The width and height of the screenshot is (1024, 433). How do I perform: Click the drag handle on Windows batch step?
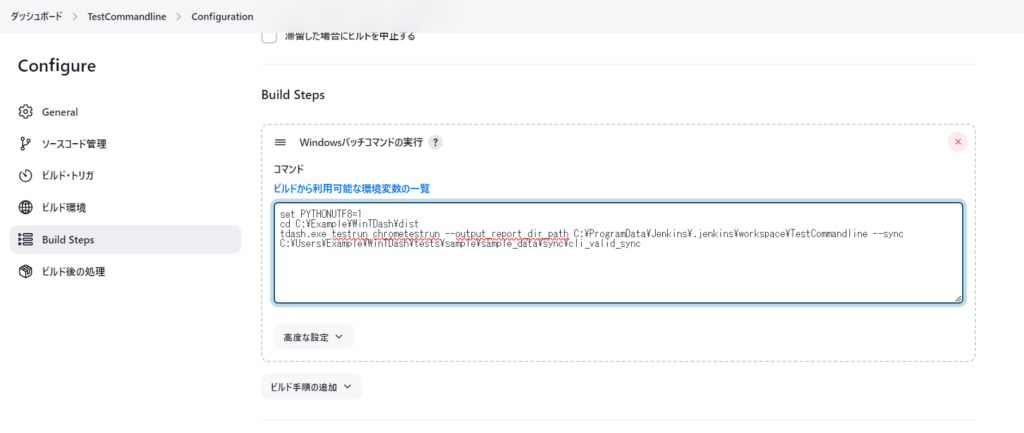coord(280,142)
